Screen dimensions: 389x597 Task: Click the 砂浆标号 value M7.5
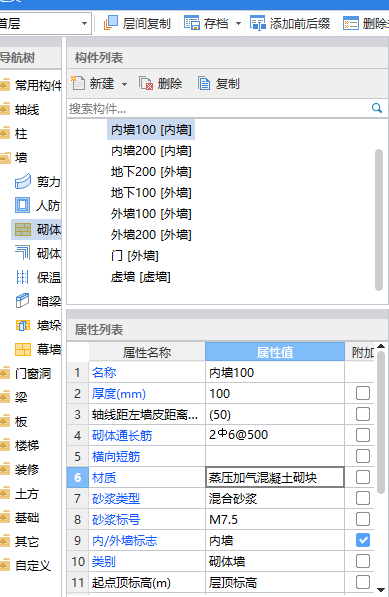[x=223, y=519]
